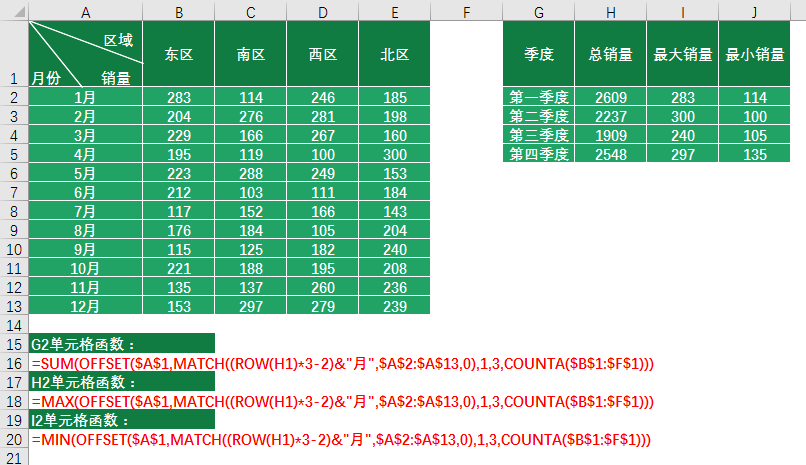The image size is (806, 465).
Task: Click the 1月 row label cell
Action: click(x=85, y=97)
